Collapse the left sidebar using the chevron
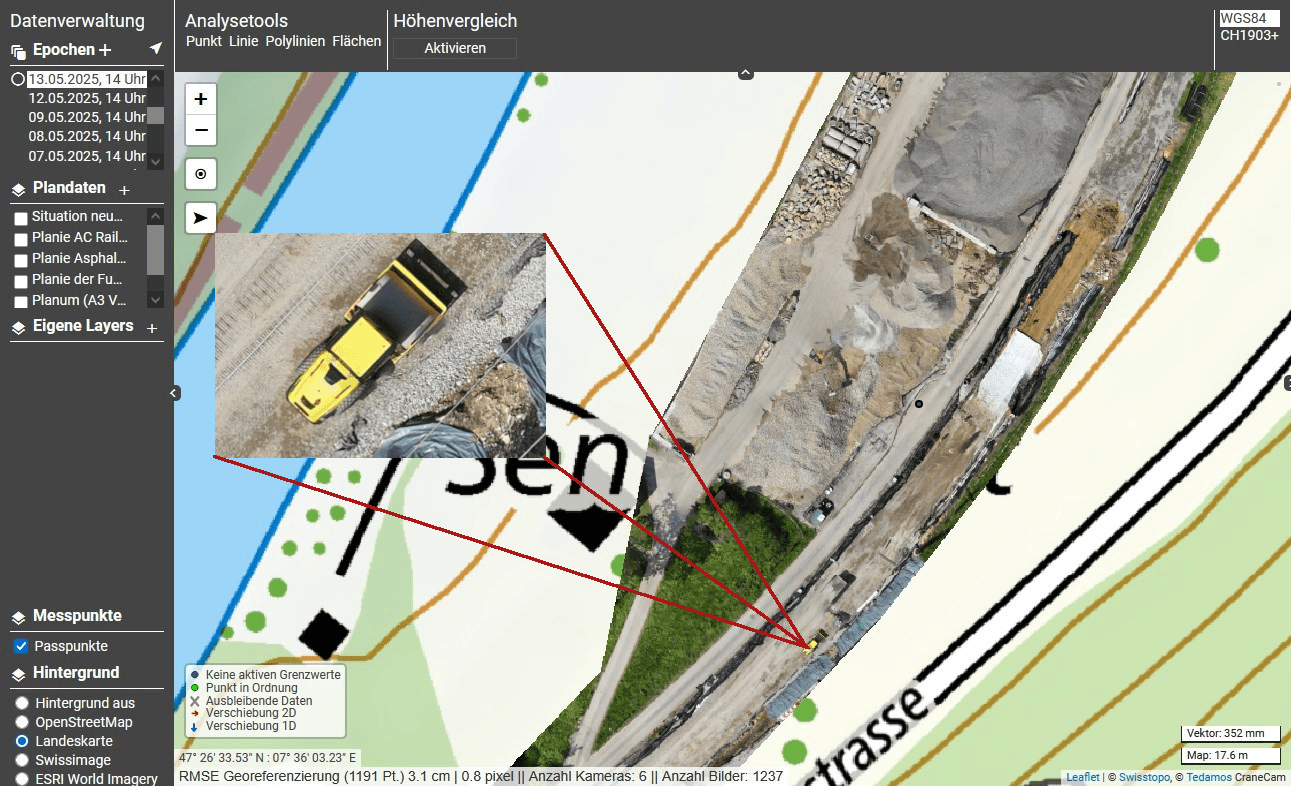Screen dimensions: 1291x786 [175, 393]
